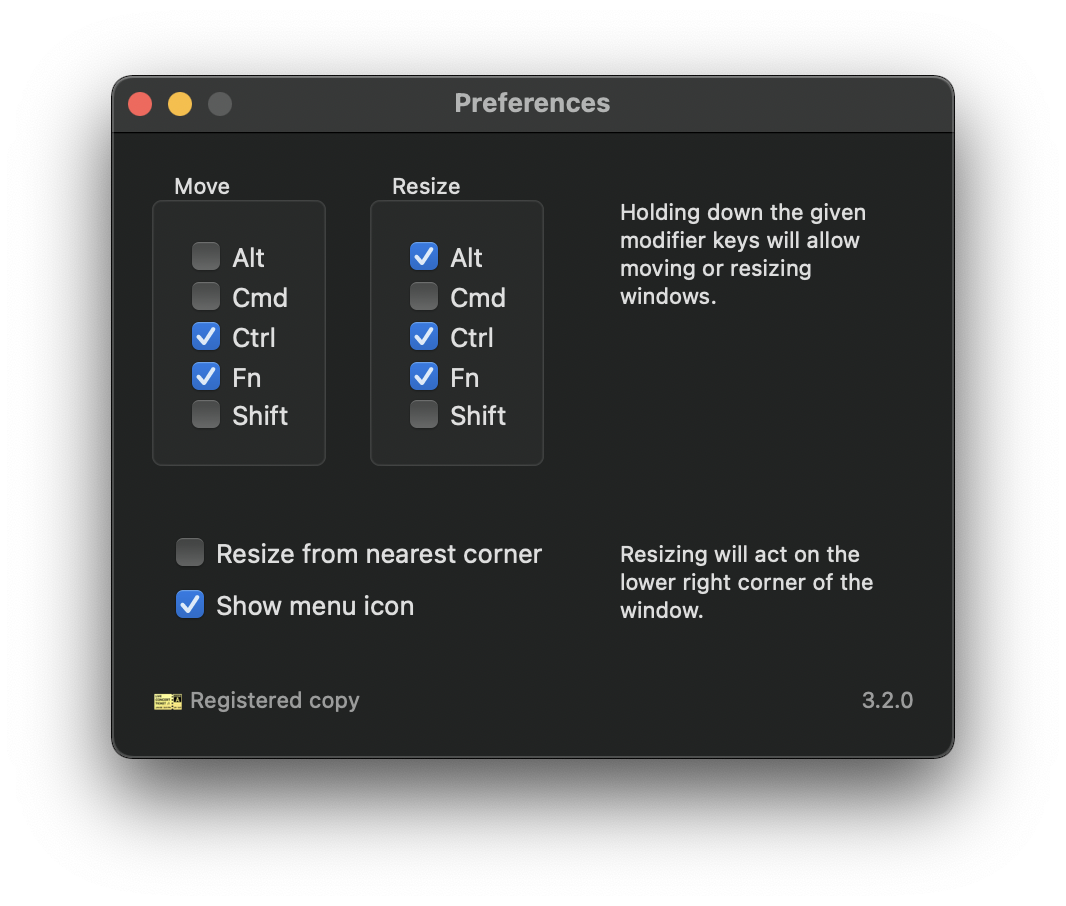Click the version number 3.2.0

click(887, 701)
